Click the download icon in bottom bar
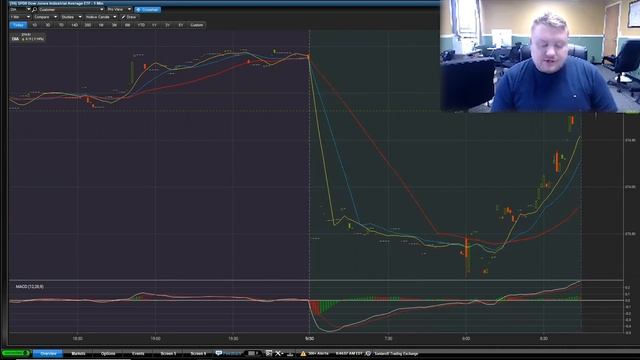Screen dimensions: 640x360 [x=290, y=353]
